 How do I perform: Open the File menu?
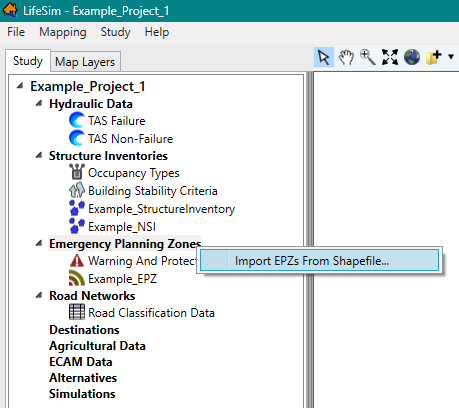coord(16,32)
